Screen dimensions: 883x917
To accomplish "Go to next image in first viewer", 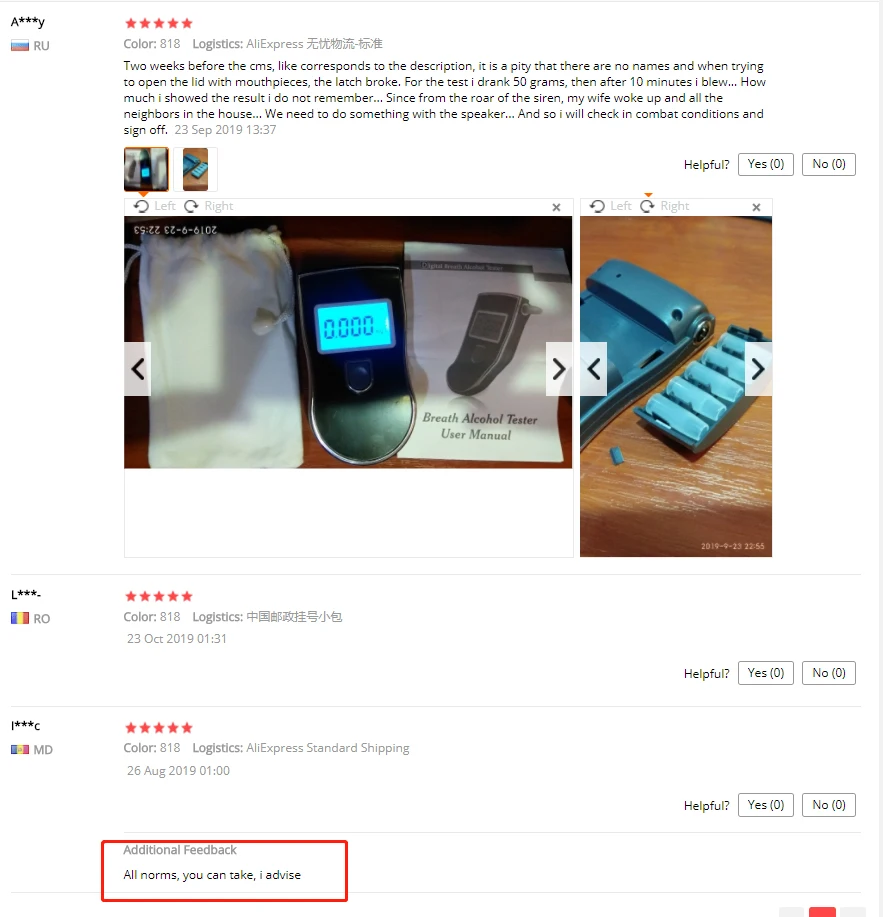I will click(559, 369).
